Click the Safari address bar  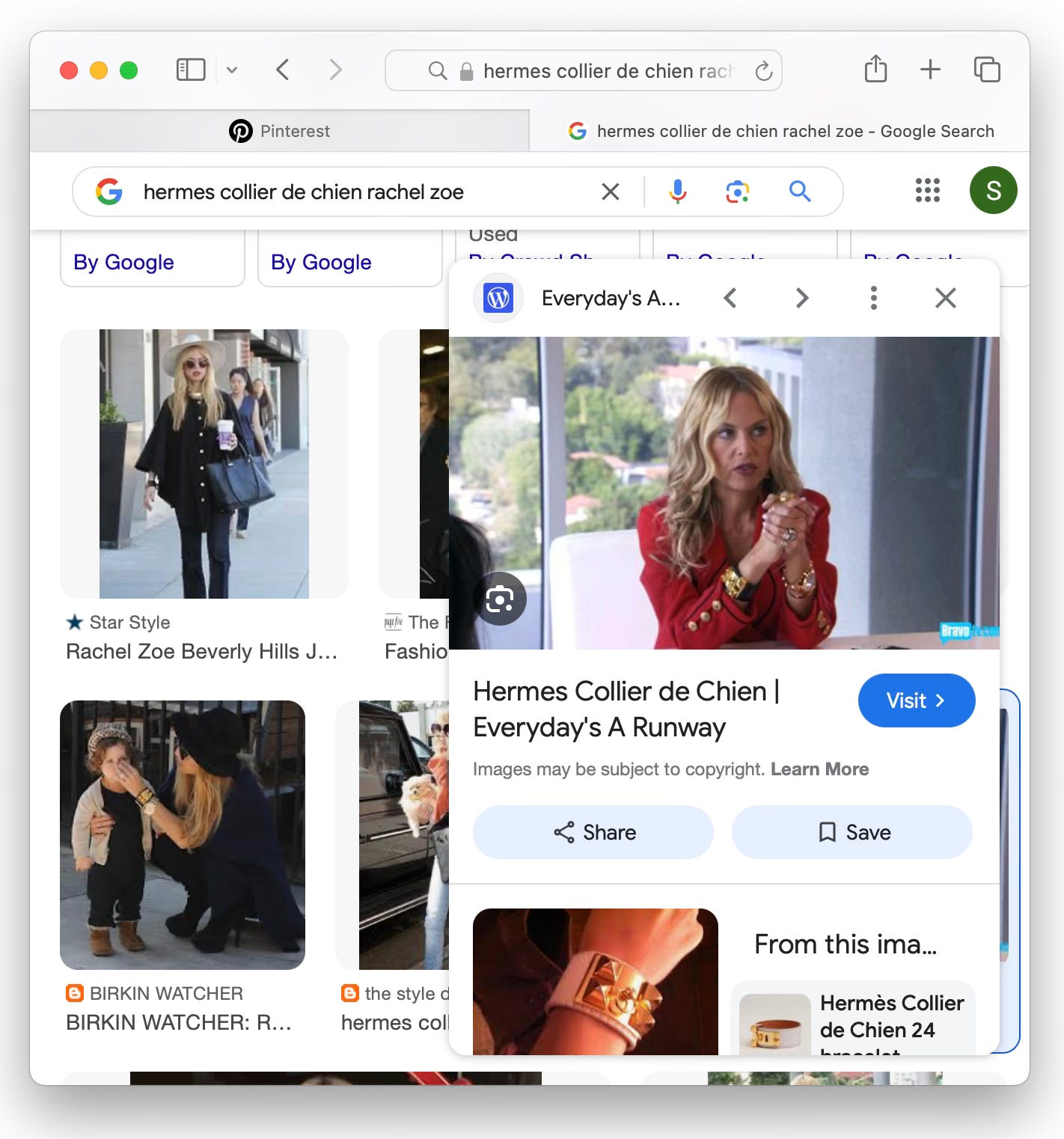584,71
